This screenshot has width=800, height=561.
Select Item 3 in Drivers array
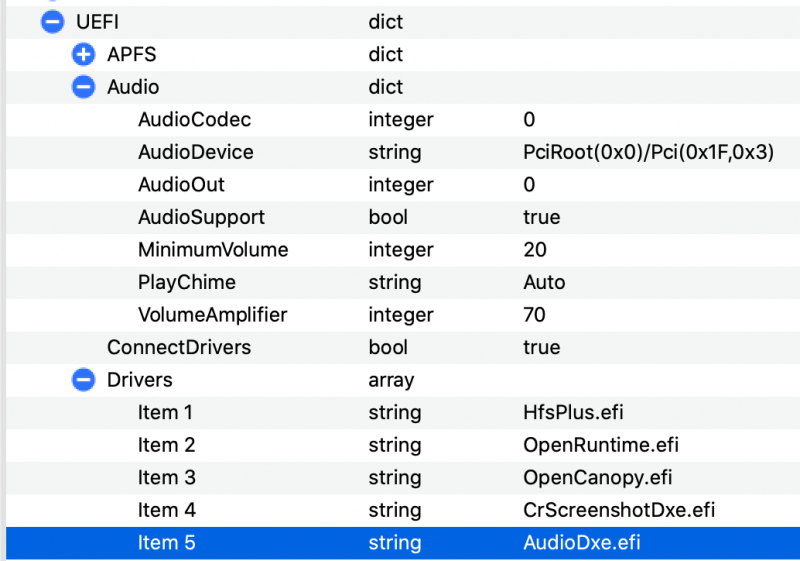pyautogui.click(x=166, y=477)
